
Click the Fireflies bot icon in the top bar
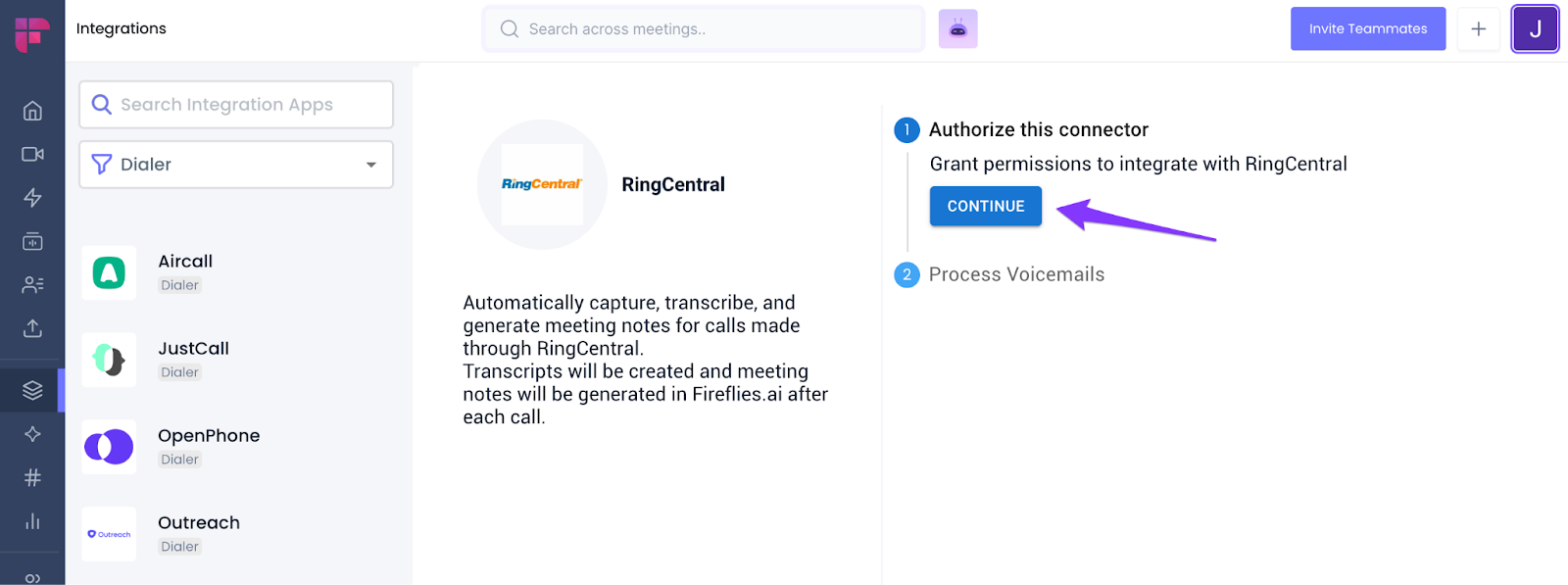click(x=957, y=28)
